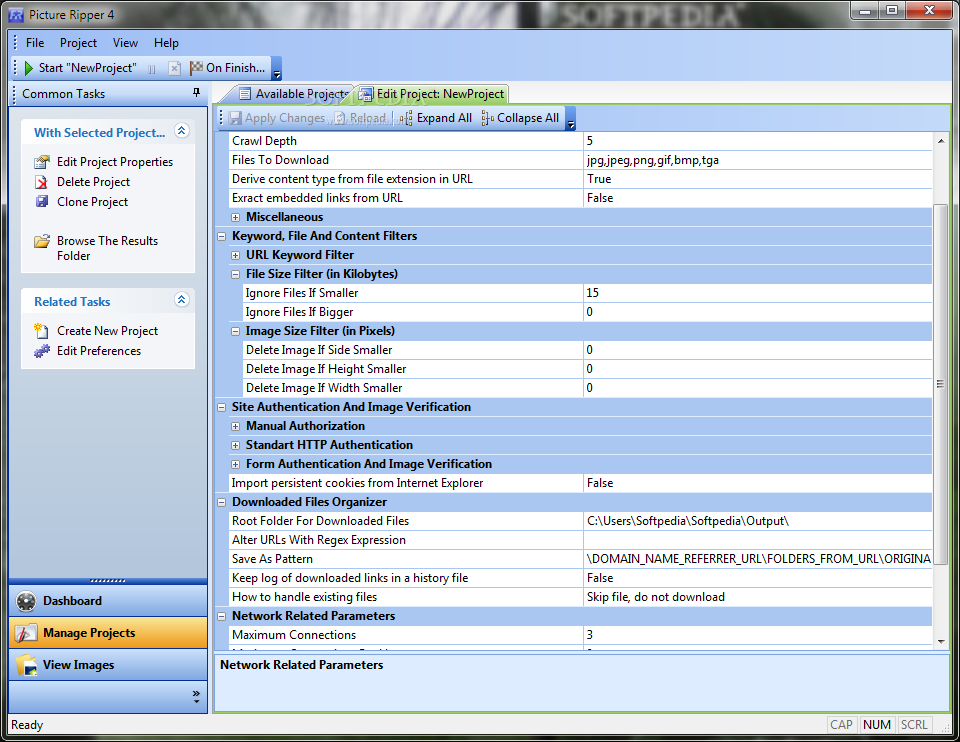Click the stop icon next to pause
The image size is (960, 742).
(x=174, y=69)
